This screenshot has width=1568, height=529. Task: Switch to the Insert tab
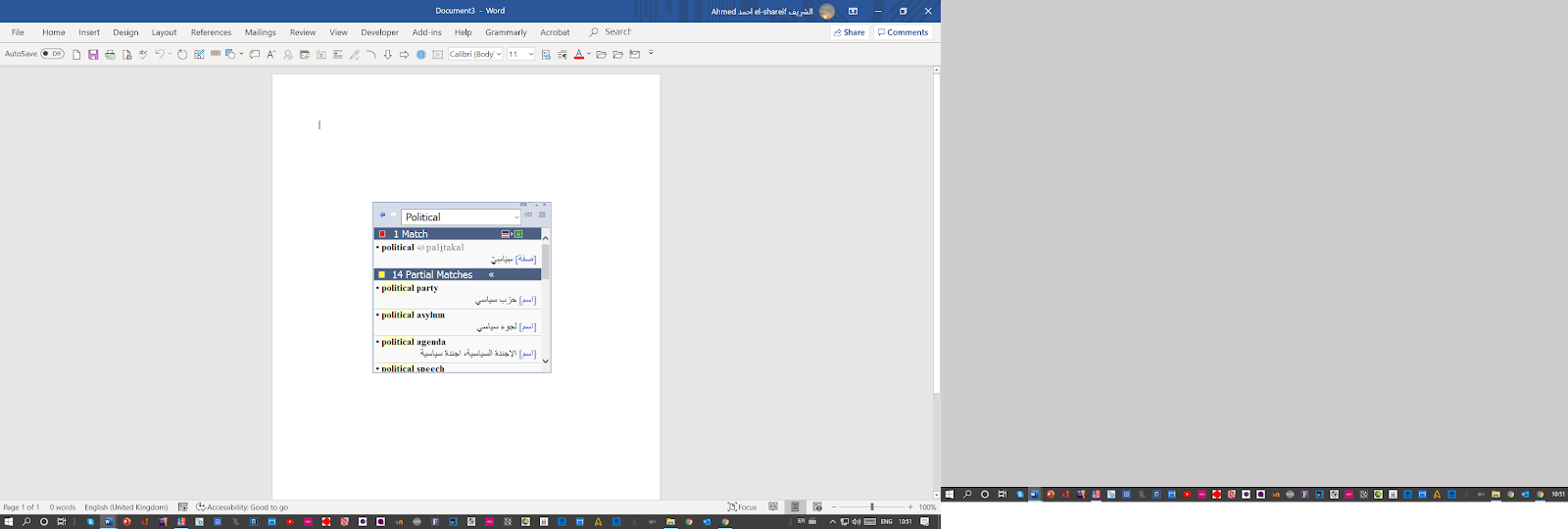pyautogui.click(x=89, y=32)
